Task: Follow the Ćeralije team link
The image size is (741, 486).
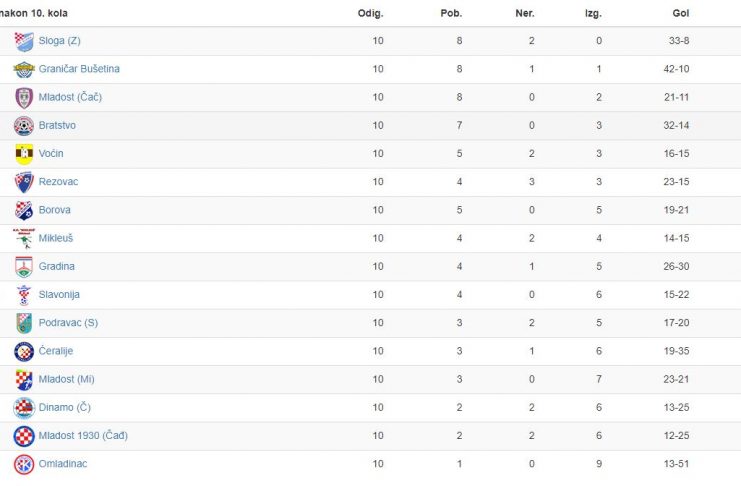Action: 56,351
